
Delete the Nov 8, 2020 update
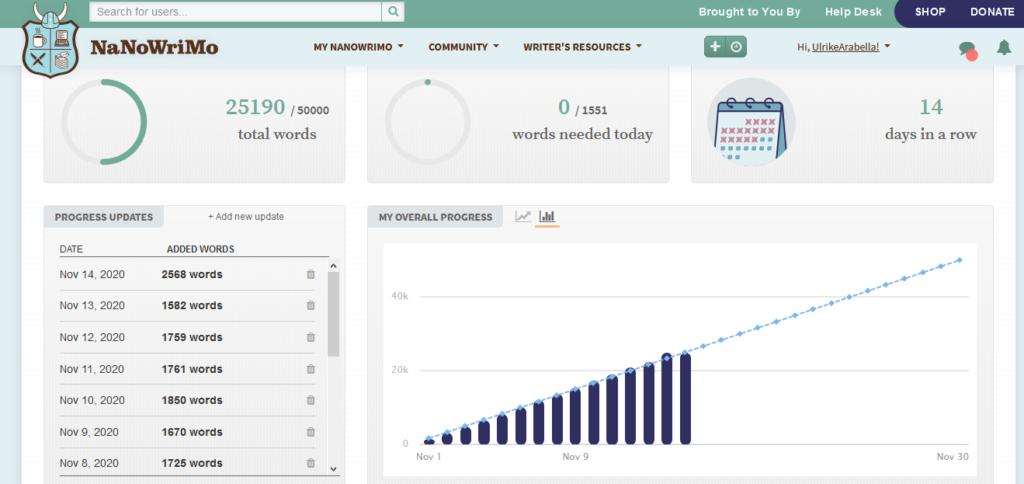(311, 463)
